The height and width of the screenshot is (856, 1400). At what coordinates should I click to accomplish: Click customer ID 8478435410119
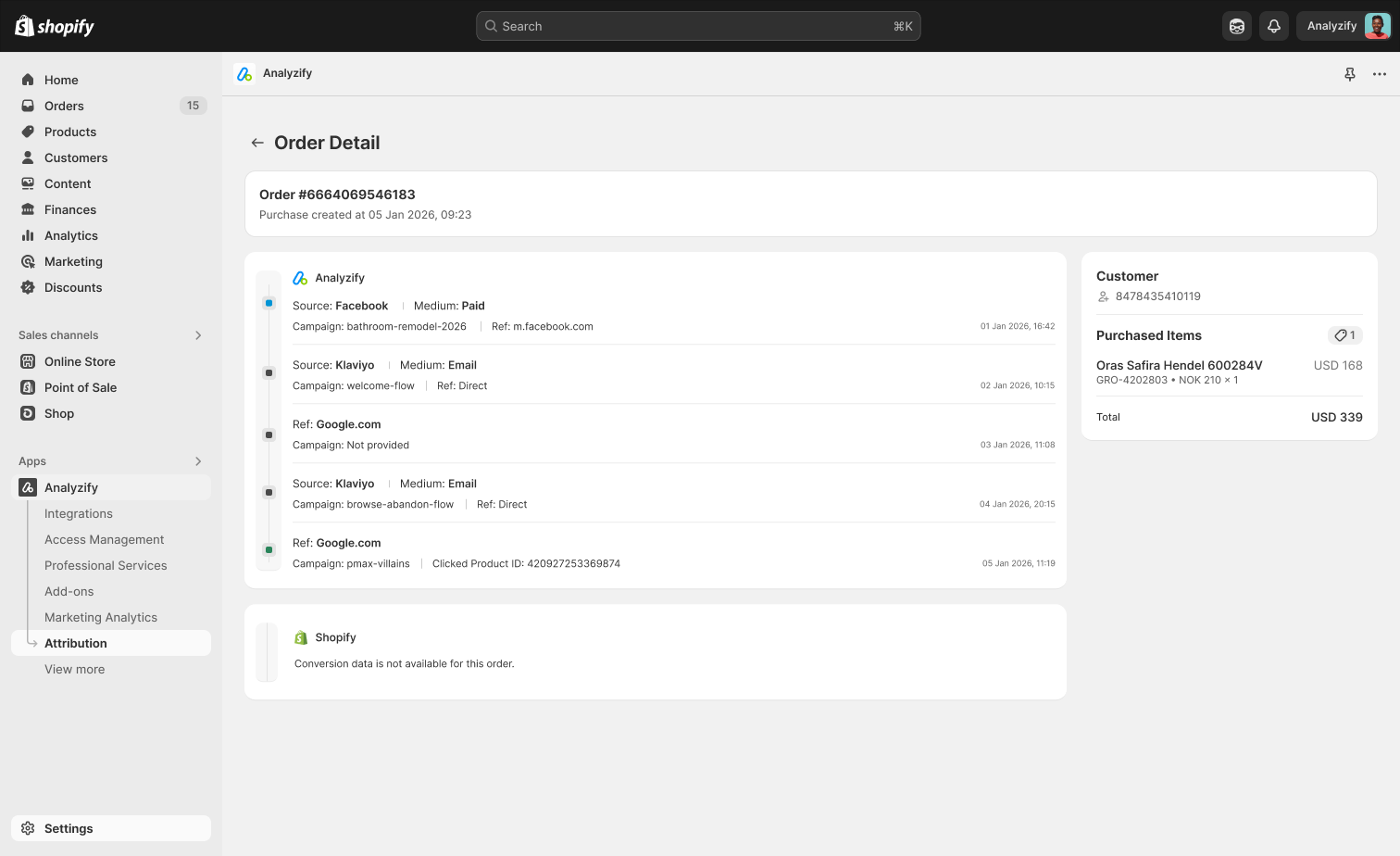pos(1157,296)
